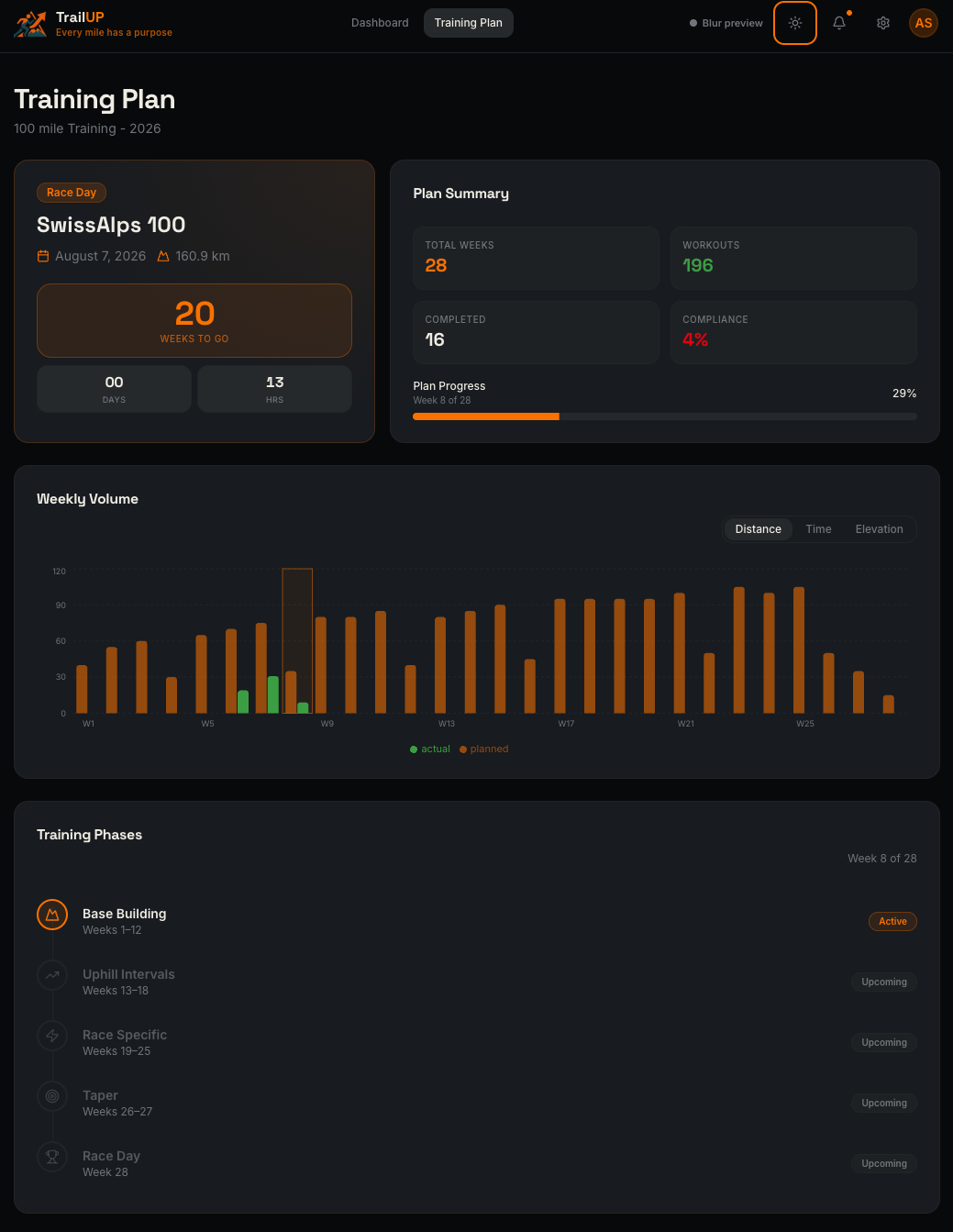Switch volume chart to Time view
Viewport: 953px width, 1232px height.
818,529
